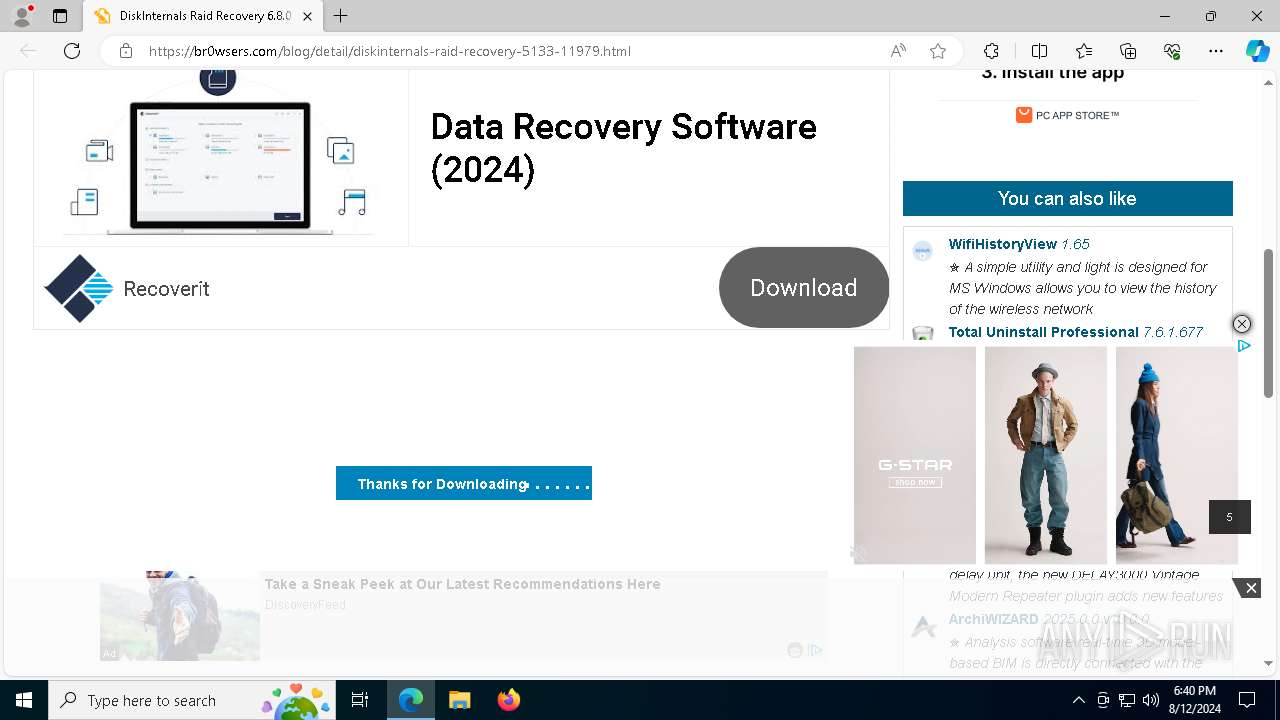Click the scrollbar down arrow

click(x=1268, y=662)
